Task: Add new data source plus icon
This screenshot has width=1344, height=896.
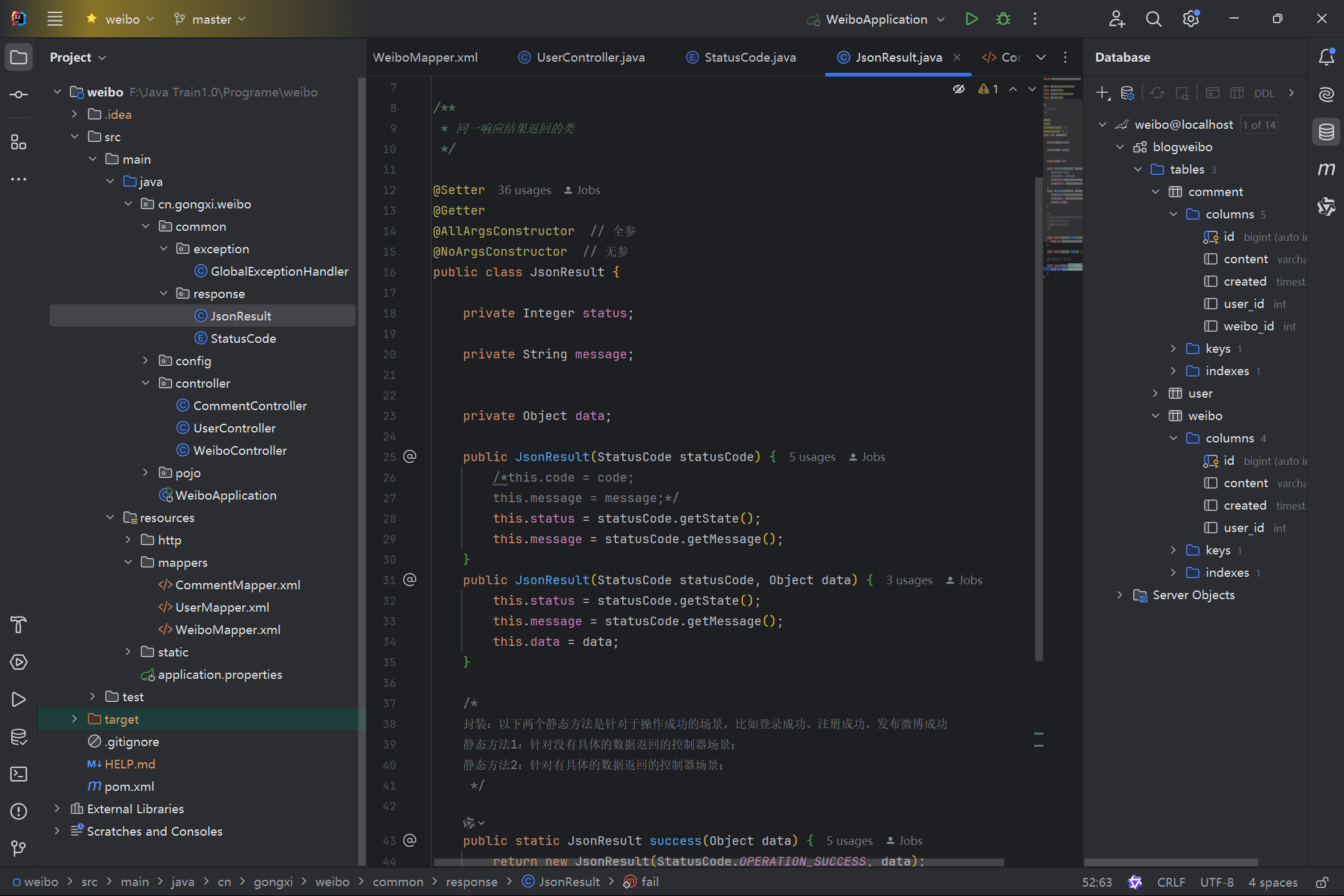Action: 1103,93
